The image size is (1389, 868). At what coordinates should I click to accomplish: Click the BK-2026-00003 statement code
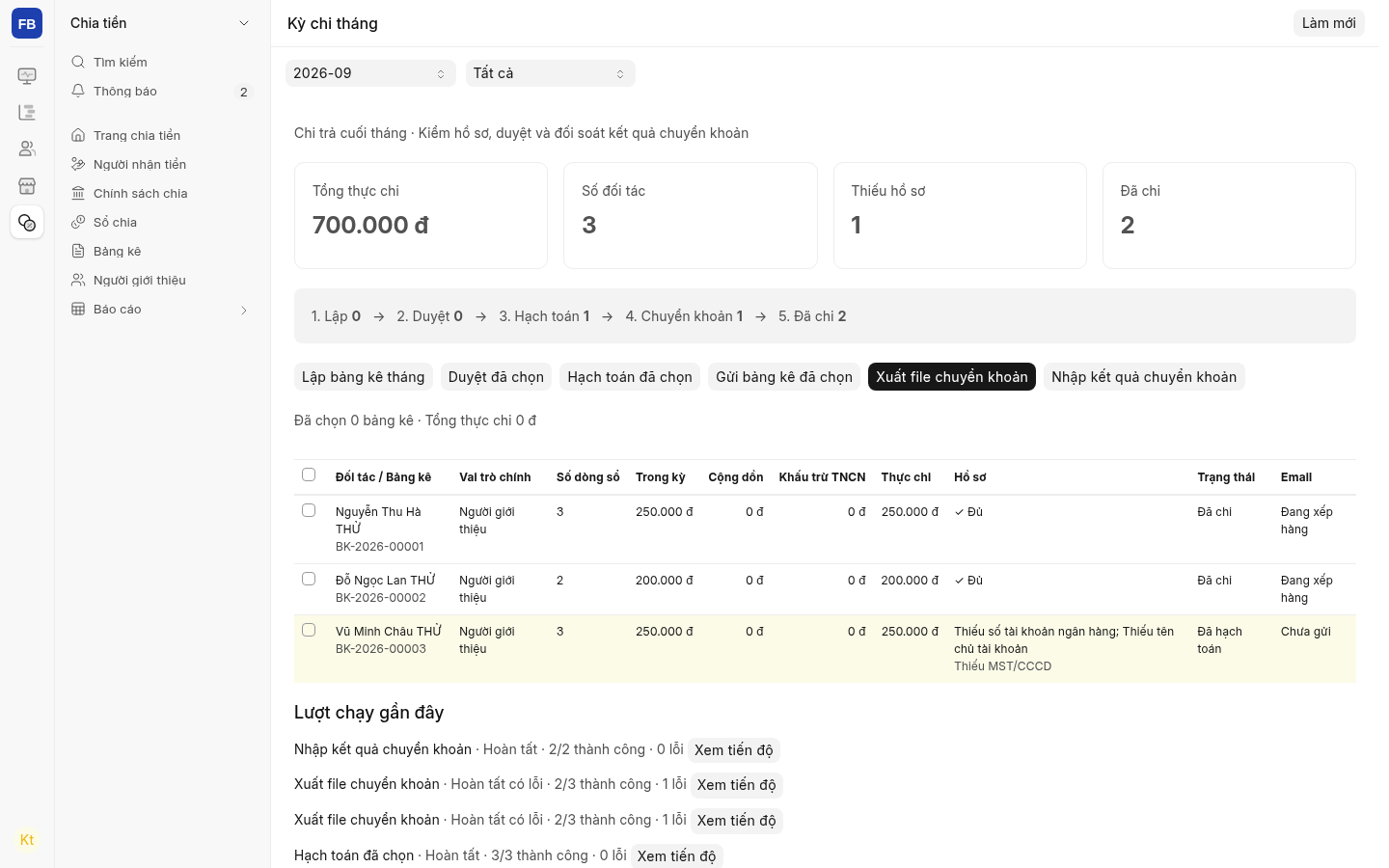[x=381, y=649]
